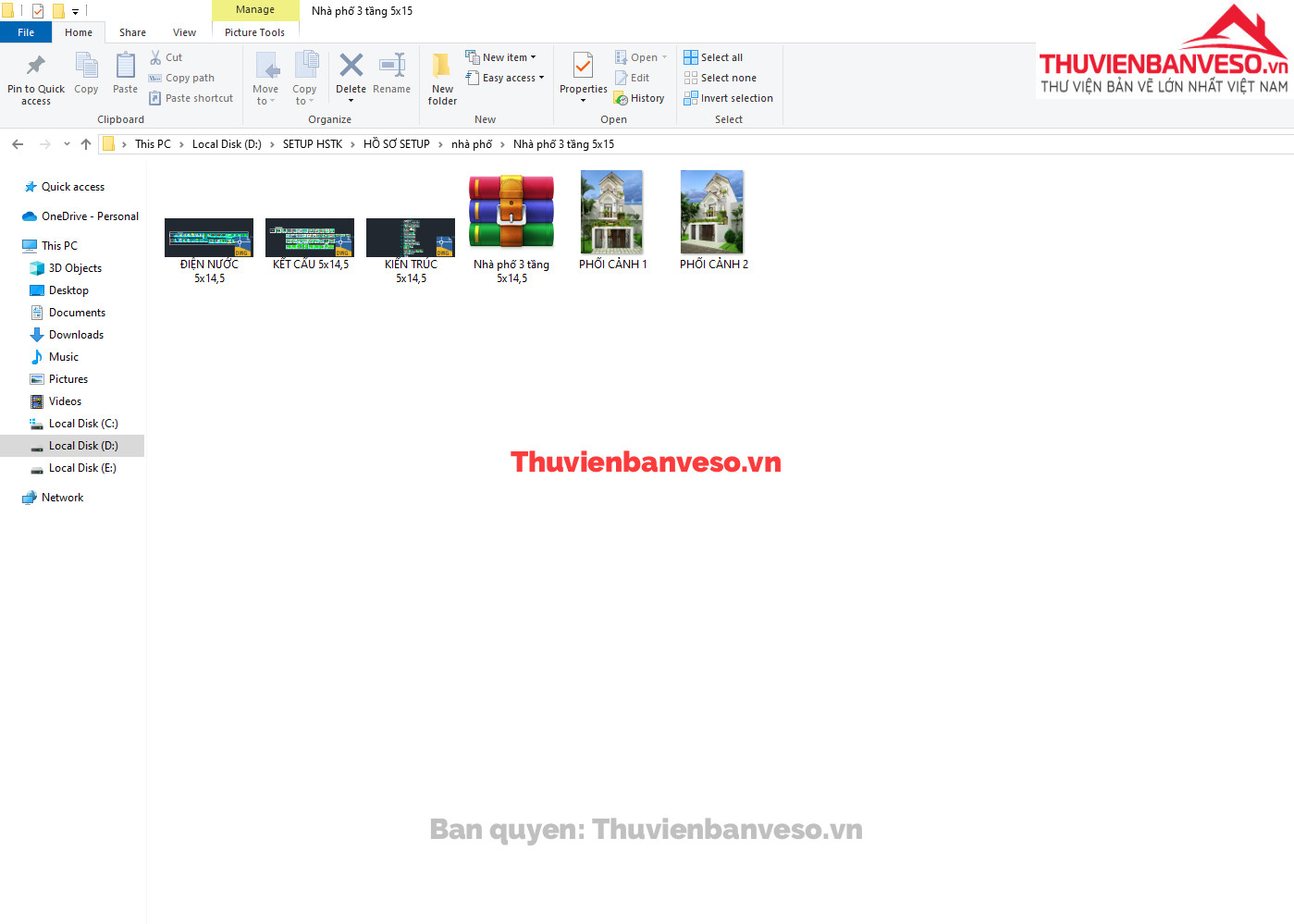Open the File menu
Screen dimensions: 1294x924
[26, 32]
